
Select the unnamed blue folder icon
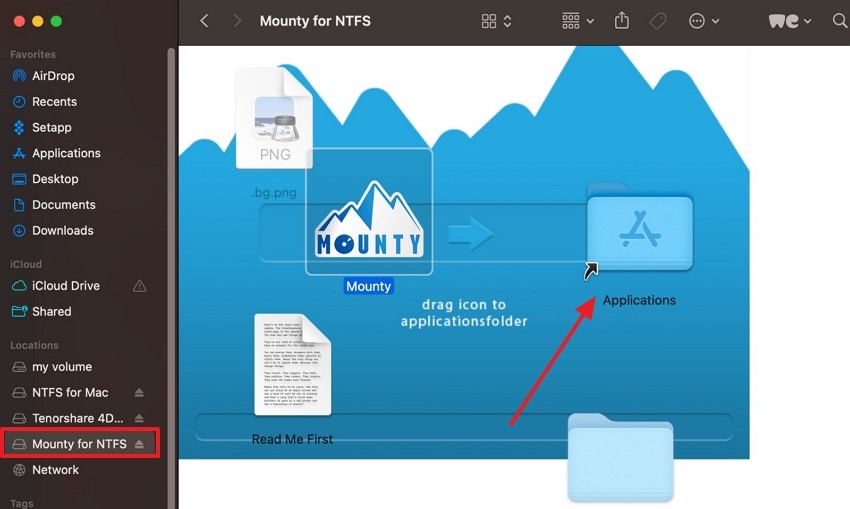pos(621,458)
